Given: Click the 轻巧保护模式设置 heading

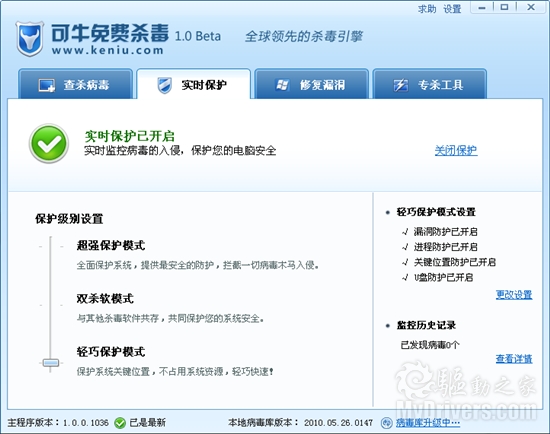Looking at the screenshot, I should tap(436, 212).
